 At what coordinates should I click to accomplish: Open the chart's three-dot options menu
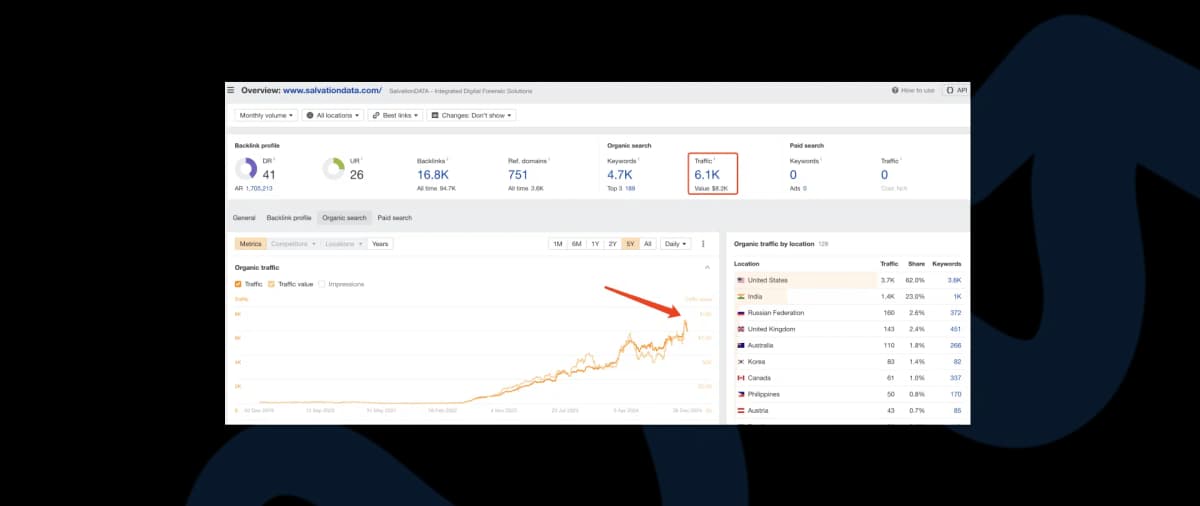tap(703, 243)
